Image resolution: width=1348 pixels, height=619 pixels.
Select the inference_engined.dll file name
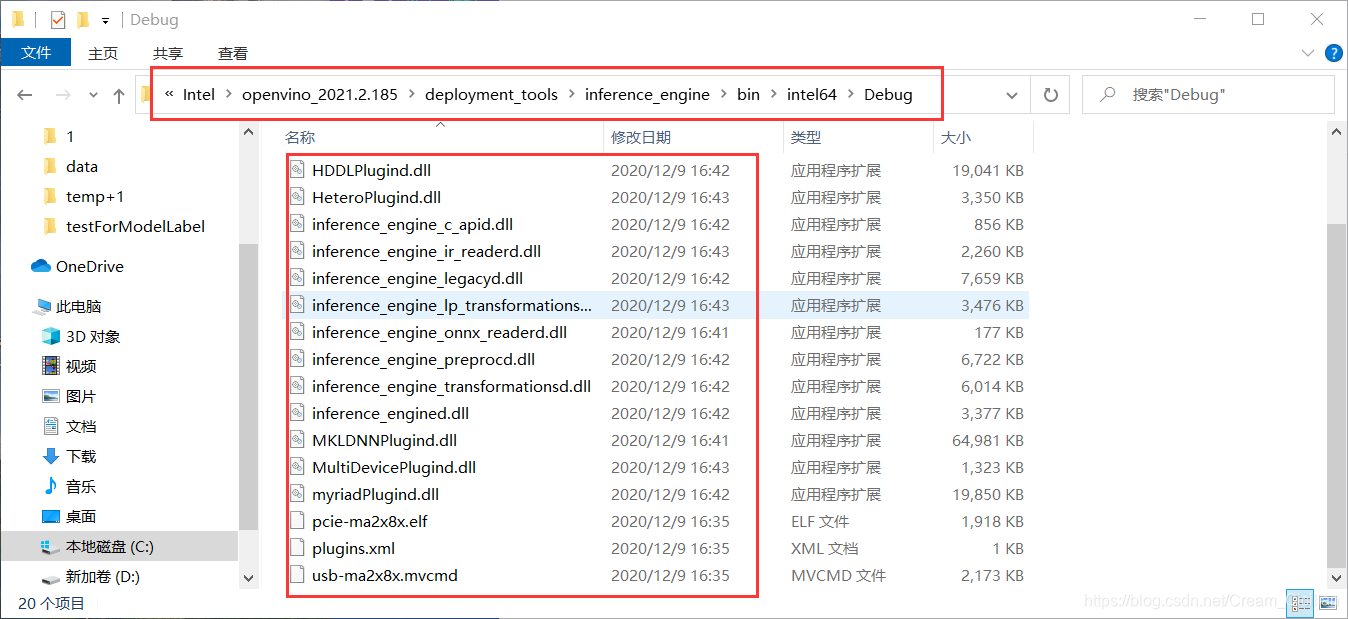[x=390, y=414]
